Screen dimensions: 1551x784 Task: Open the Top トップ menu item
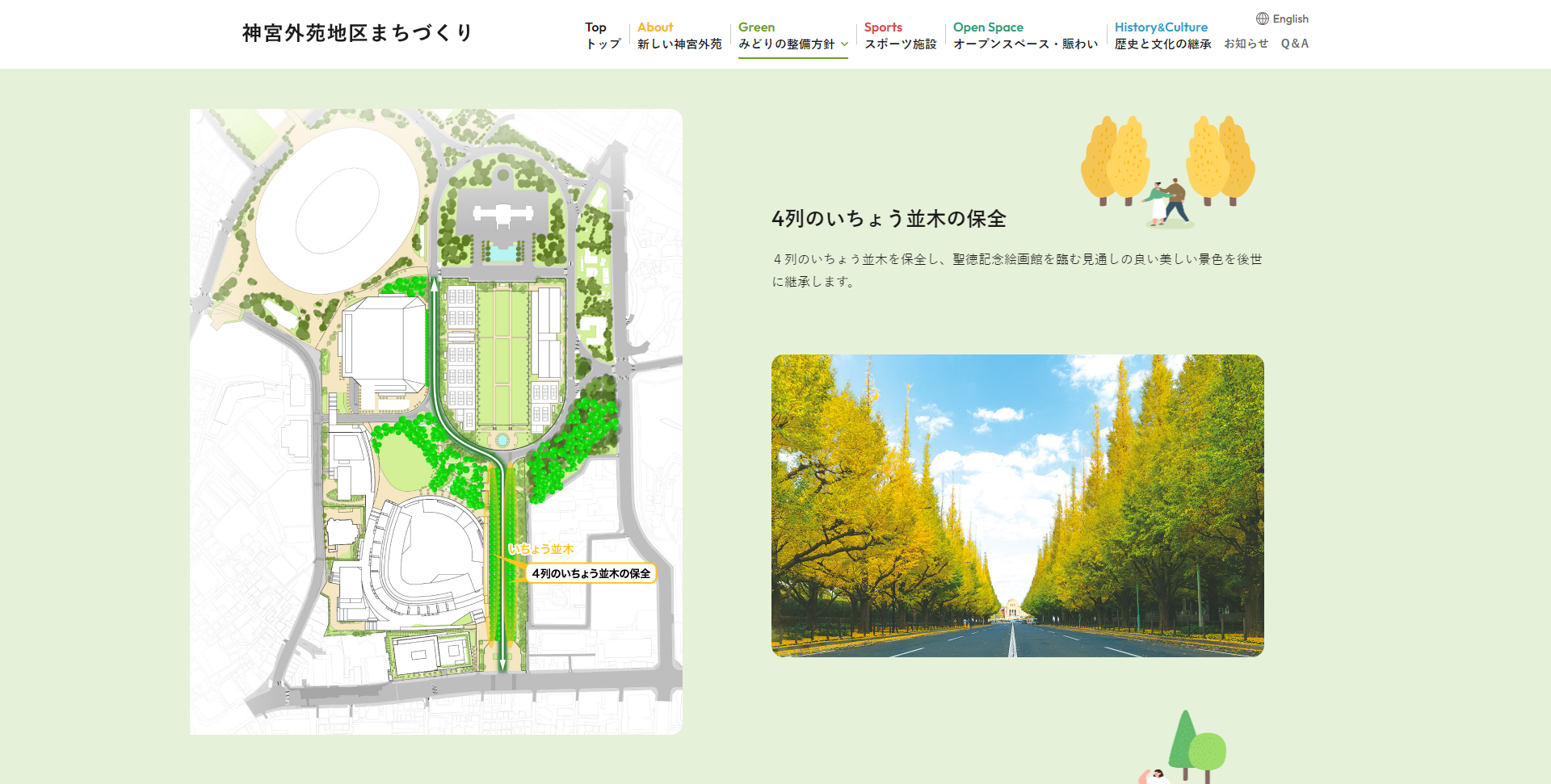pyautogui.click(x=603, y=36)
